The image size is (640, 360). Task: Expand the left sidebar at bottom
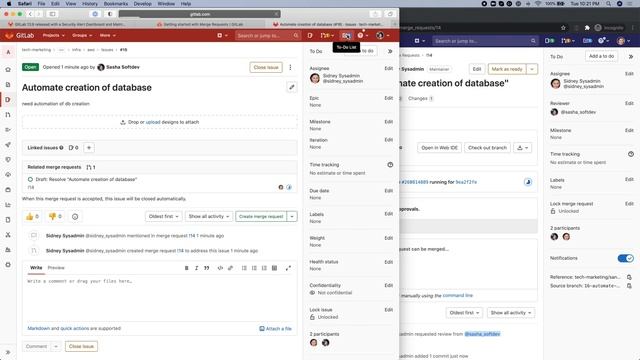8,352
